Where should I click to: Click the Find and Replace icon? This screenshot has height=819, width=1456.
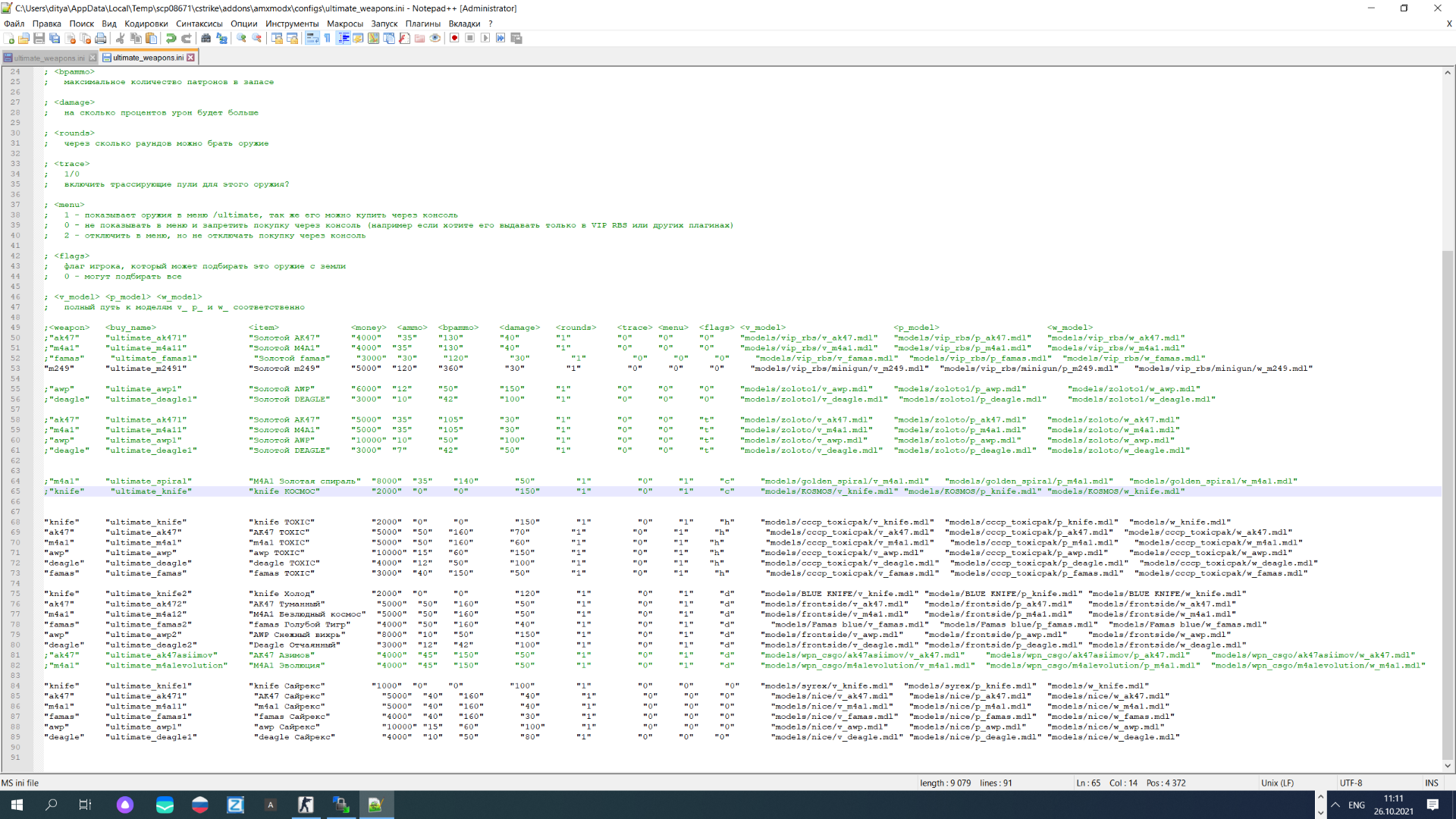[x=221, y=38]
